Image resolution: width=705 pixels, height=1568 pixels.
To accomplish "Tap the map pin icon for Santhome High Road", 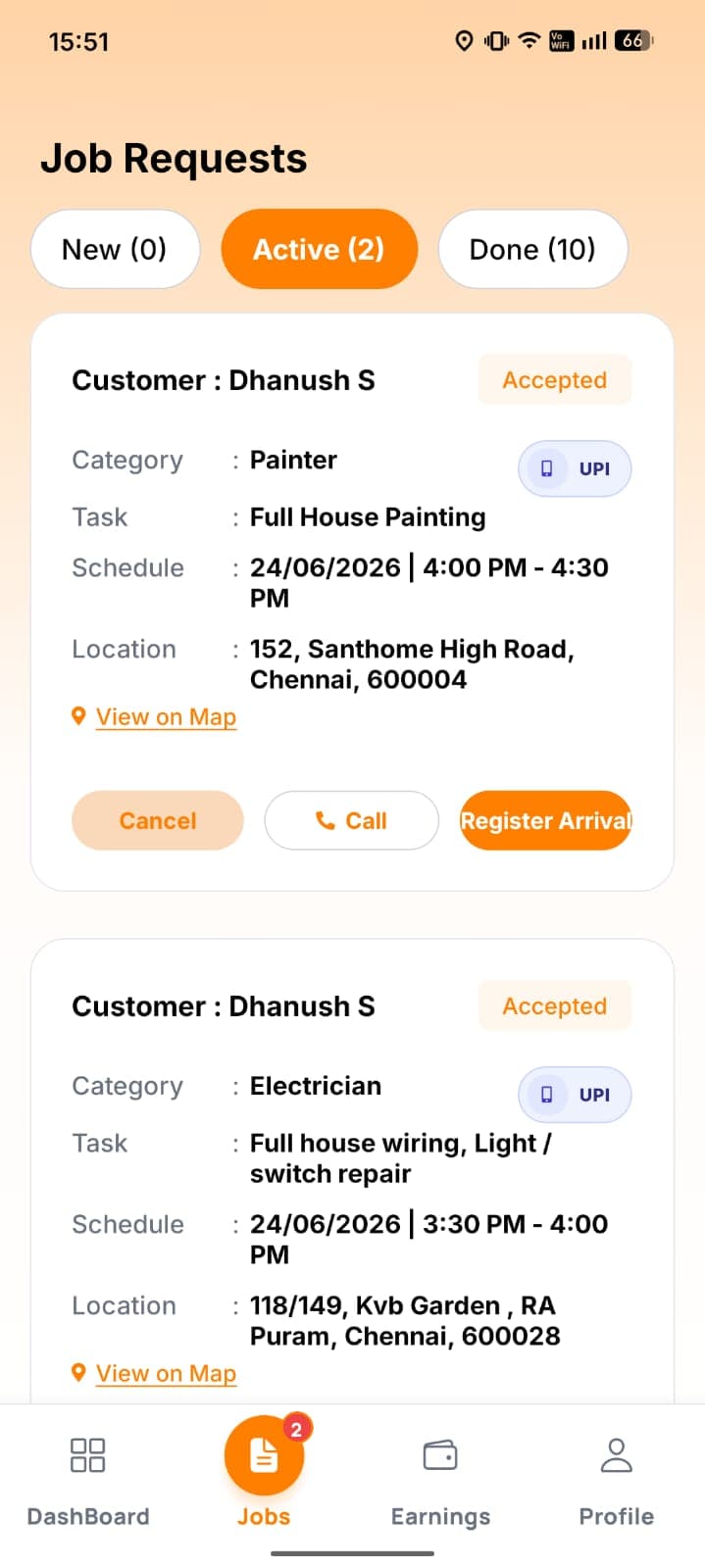I will [78, 716].
